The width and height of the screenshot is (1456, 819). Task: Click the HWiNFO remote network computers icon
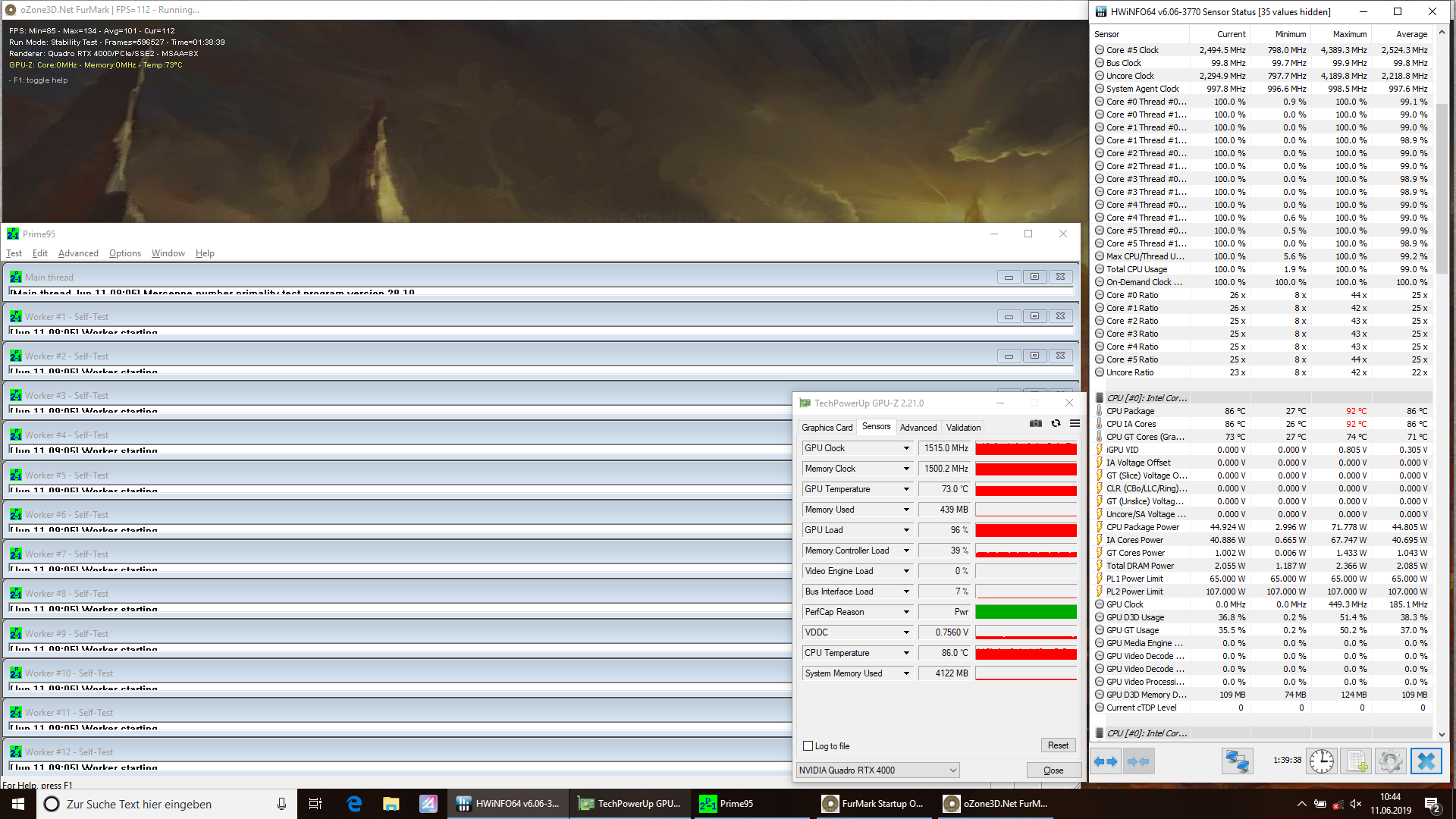point(1237,761)
